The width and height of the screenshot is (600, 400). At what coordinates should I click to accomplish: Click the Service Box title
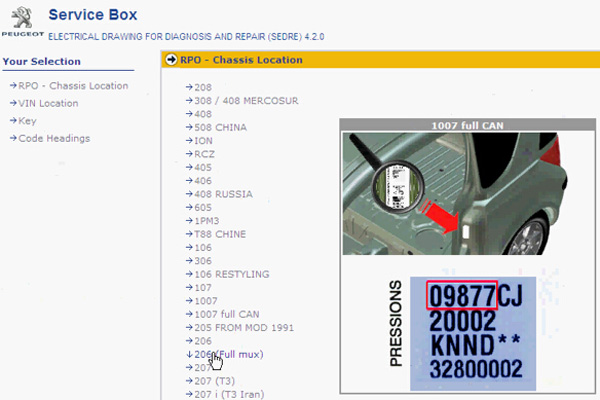(93, 15)
